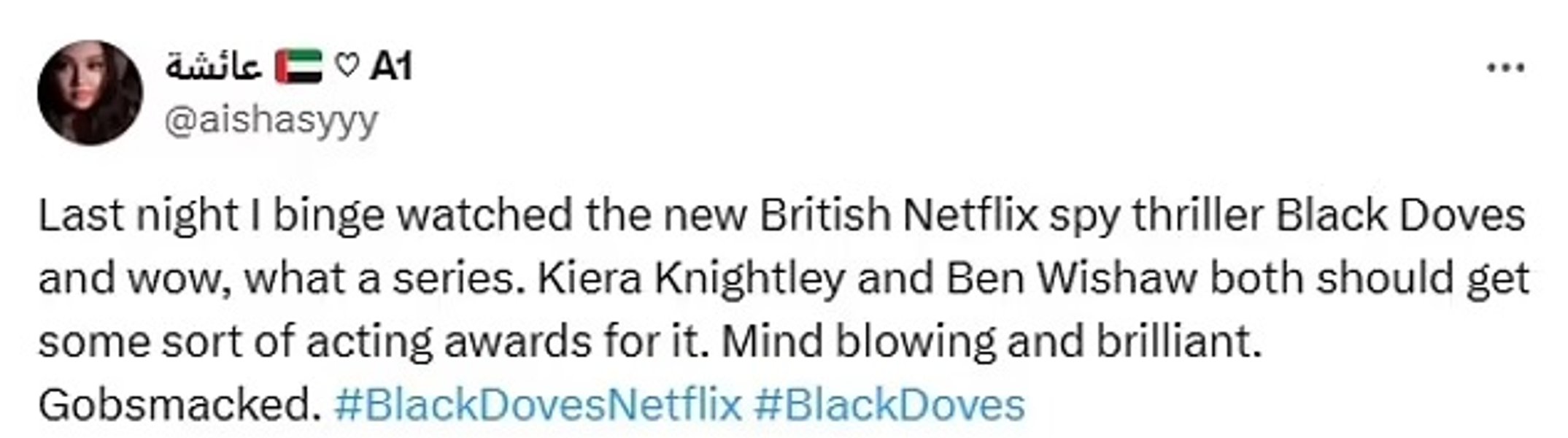The width and height of the screenshot is (1568, 438).
Task: Click the phrase "Mind blowing and brilliant."
Action: 992,342
